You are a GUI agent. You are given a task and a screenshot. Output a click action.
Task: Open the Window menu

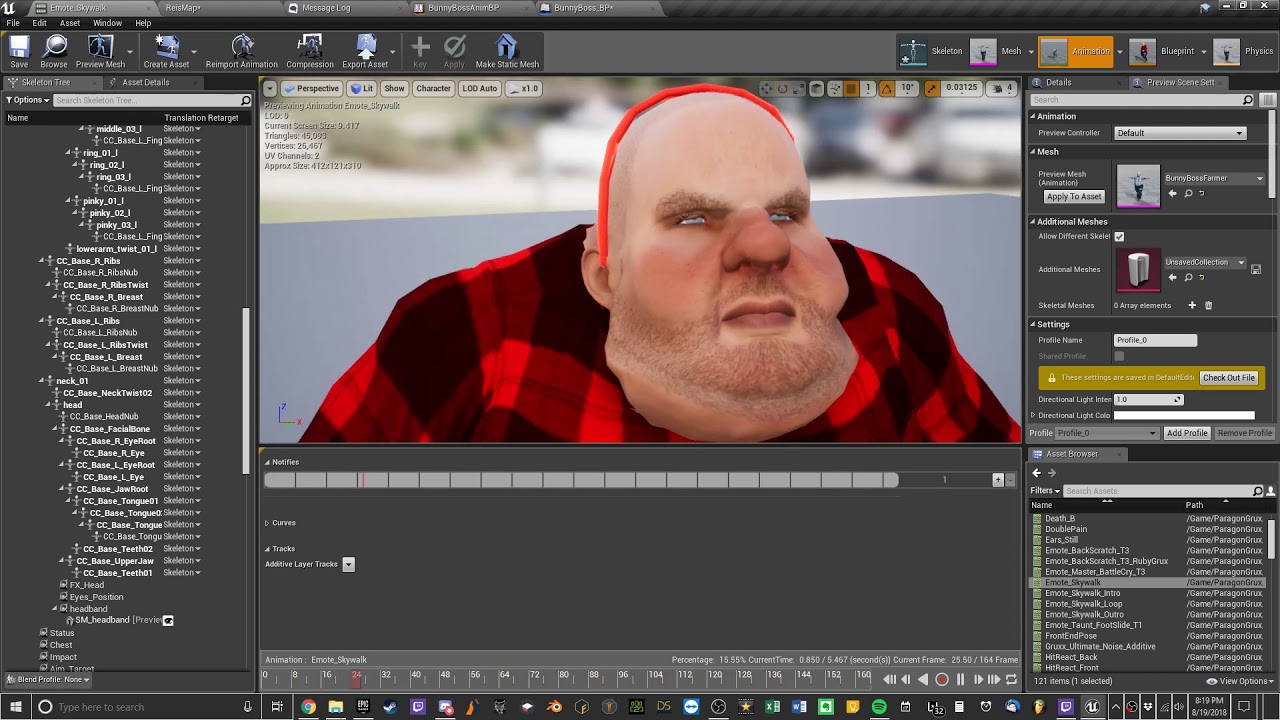coord(107,23)
